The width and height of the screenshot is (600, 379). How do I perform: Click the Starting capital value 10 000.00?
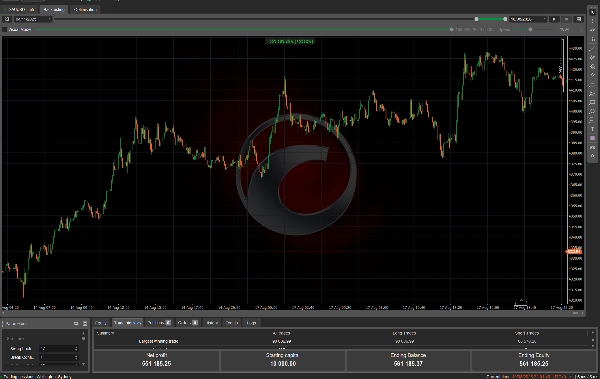[x=282, y=364]
